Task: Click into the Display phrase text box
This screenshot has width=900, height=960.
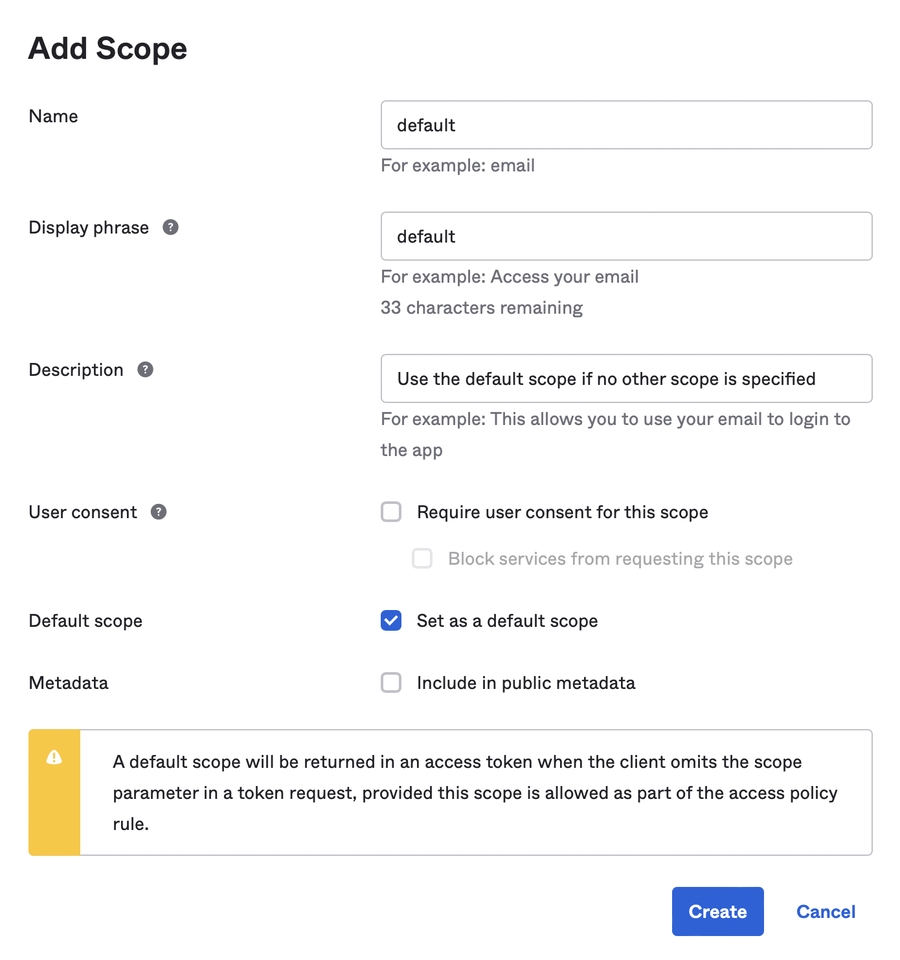Action: (x=626, y=236)
